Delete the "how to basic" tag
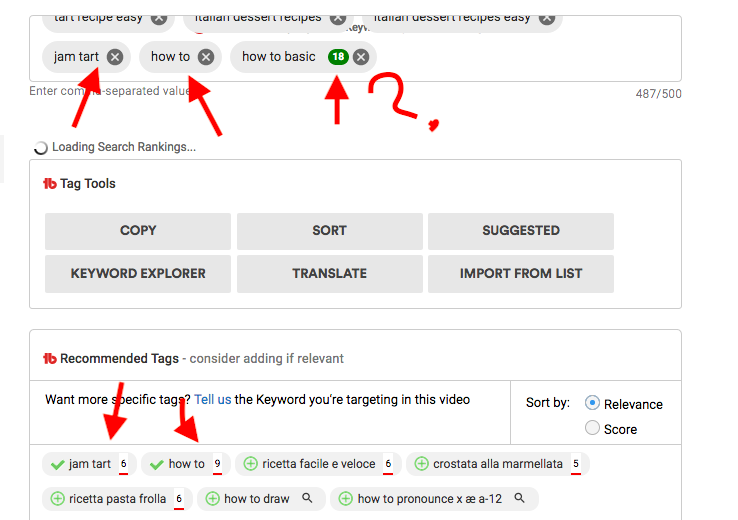The image size is (738, 520). 361,57
